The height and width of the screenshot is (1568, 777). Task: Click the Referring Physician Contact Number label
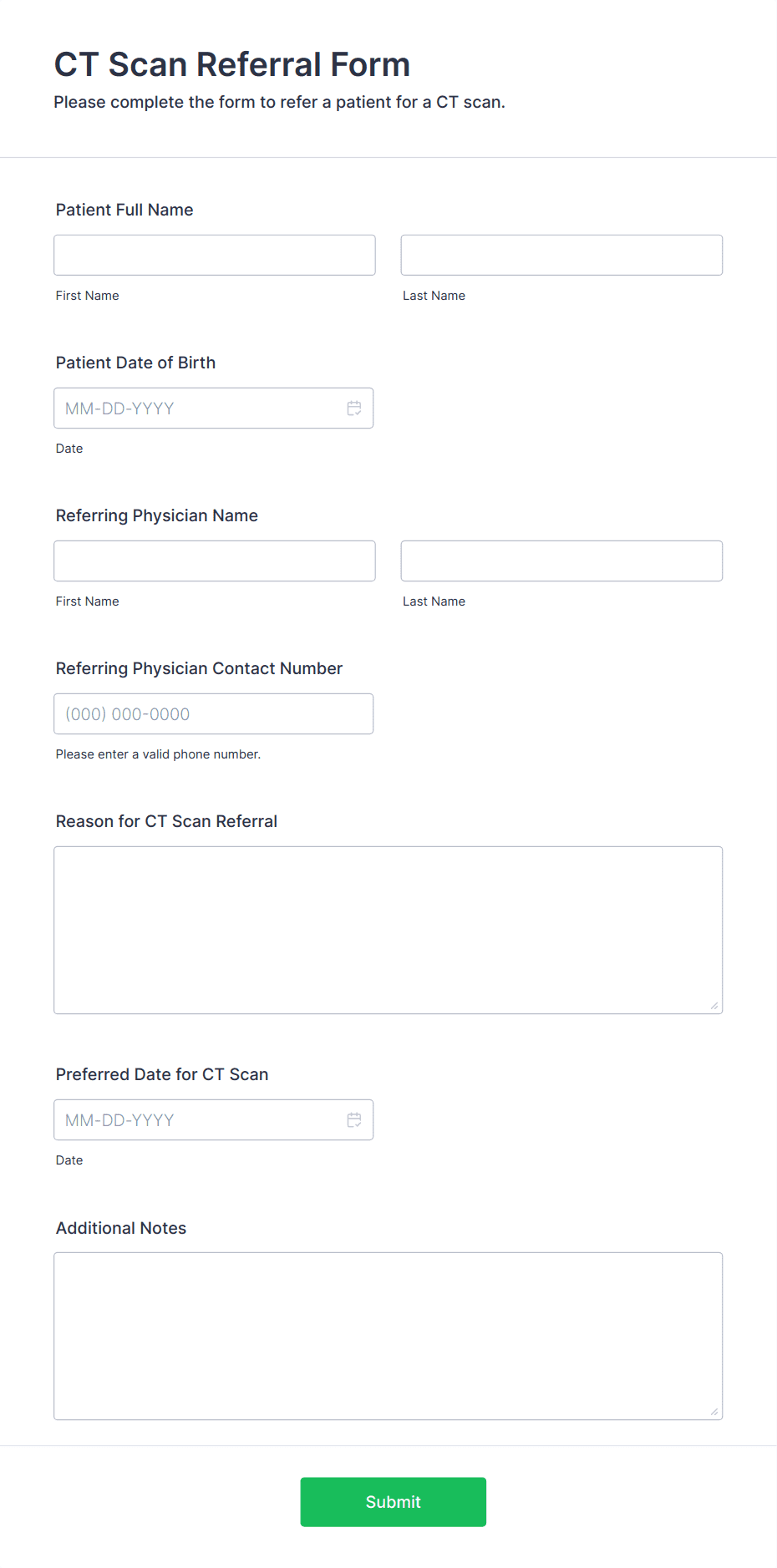click(x=199, y=668)
